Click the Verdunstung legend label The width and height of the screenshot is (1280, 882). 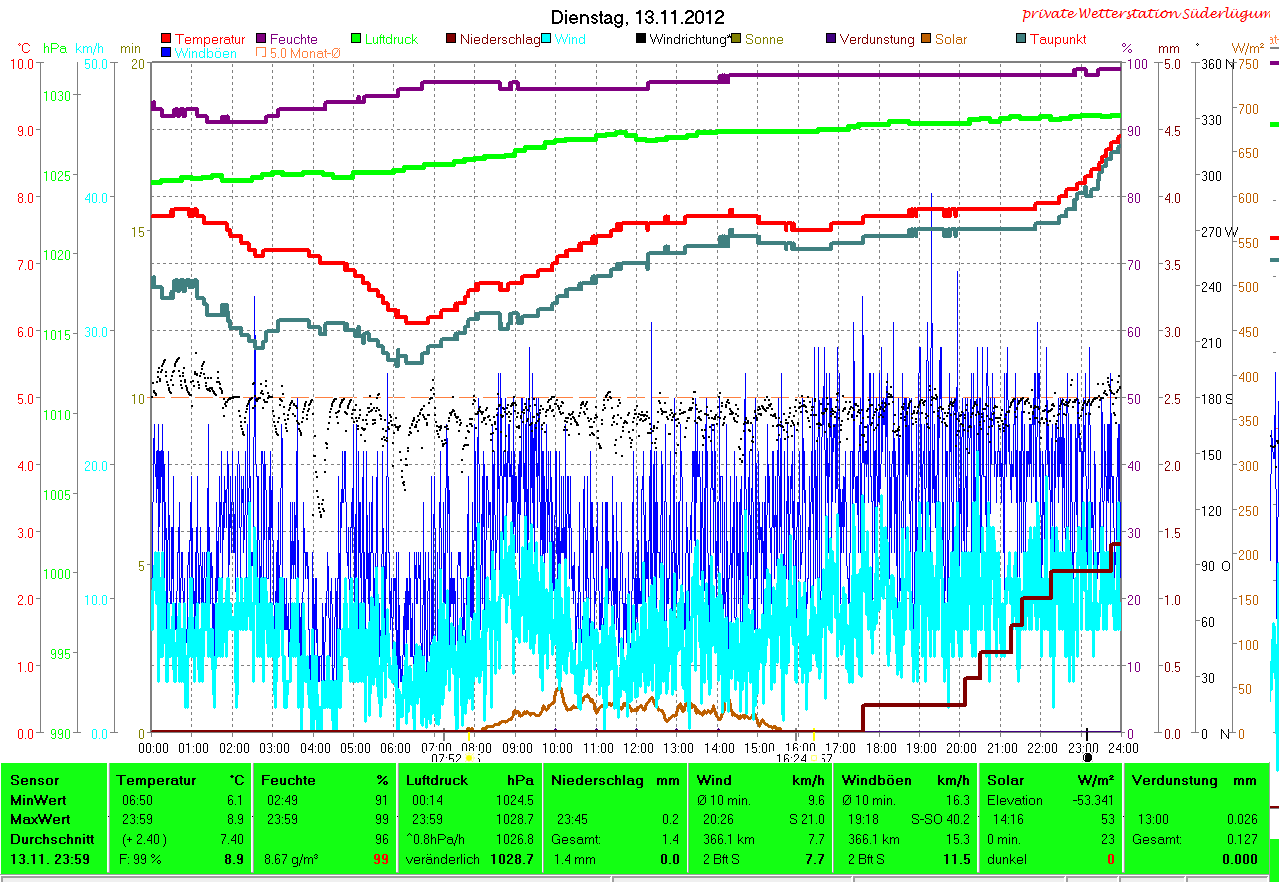point(876,40)
